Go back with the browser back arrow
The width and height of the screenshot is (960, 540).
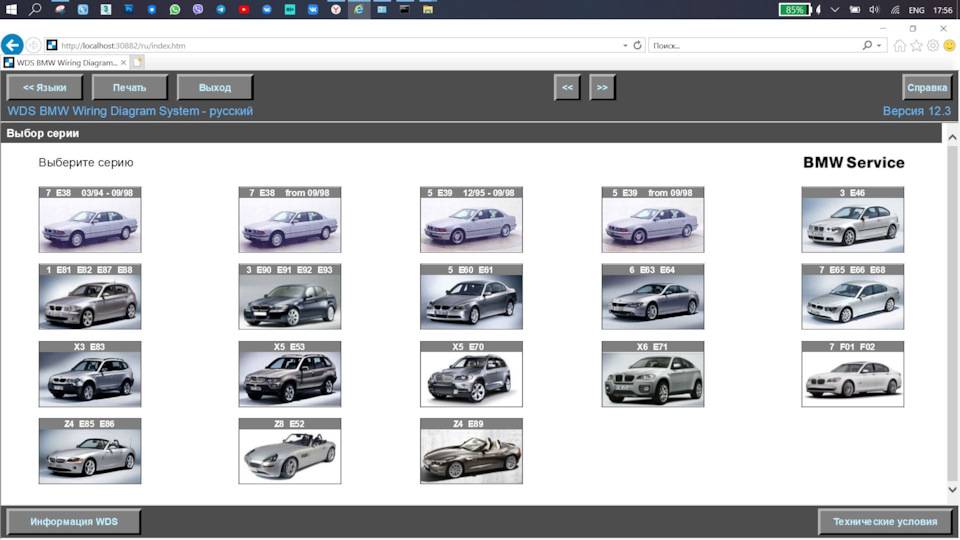tap(12, 45)
